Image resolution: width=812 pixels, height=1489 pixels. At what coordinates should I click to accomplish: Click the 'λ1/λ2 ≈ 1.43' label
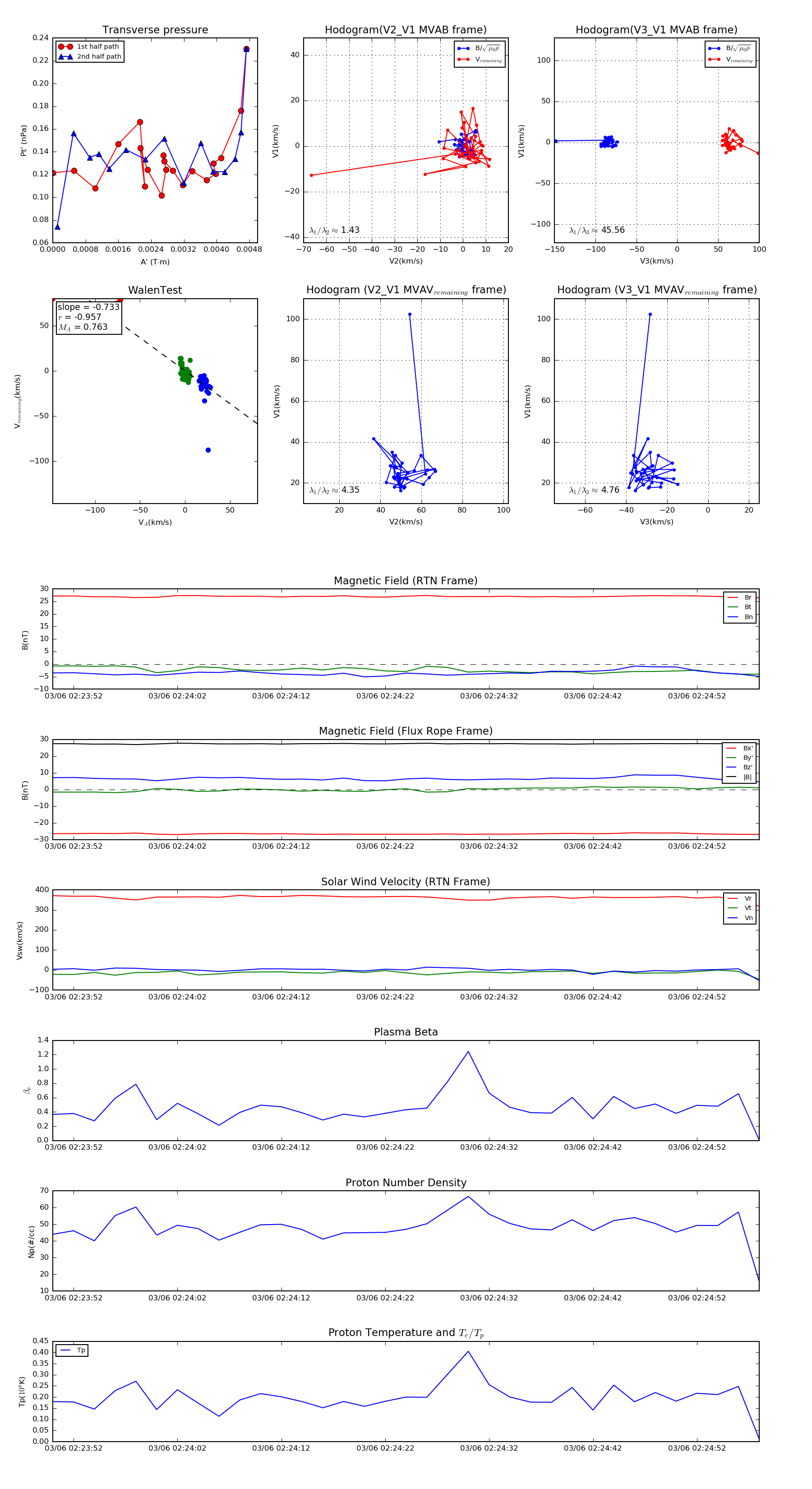(x=334, y=230)
